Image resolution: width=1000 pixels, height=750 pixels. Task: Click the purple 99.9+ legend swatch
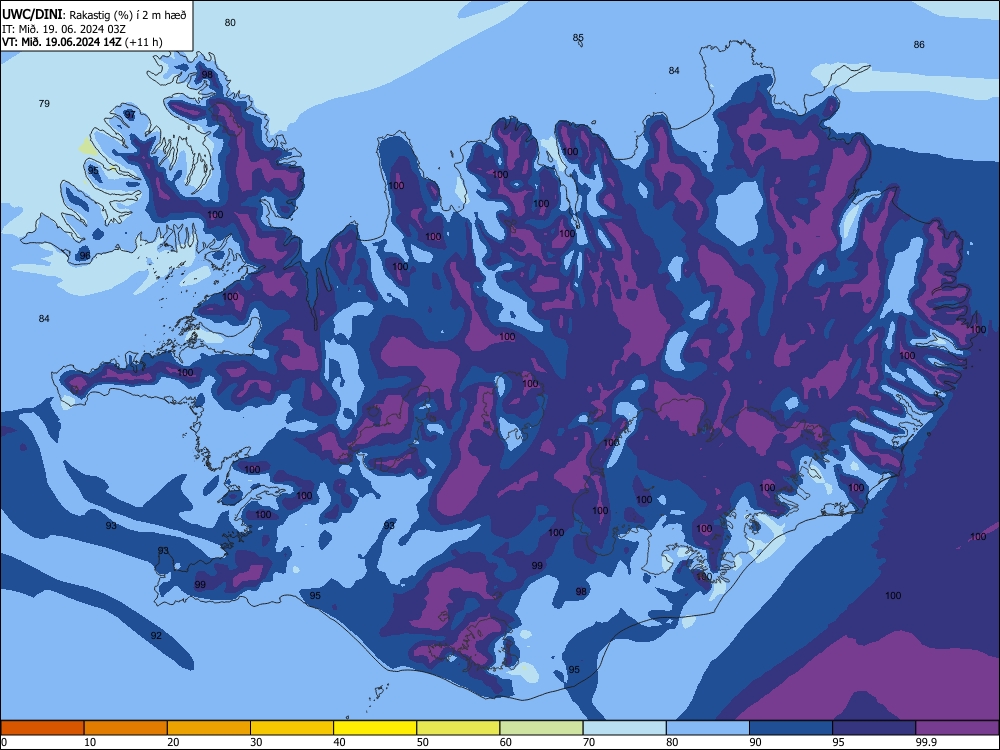(x=957, y=728)
